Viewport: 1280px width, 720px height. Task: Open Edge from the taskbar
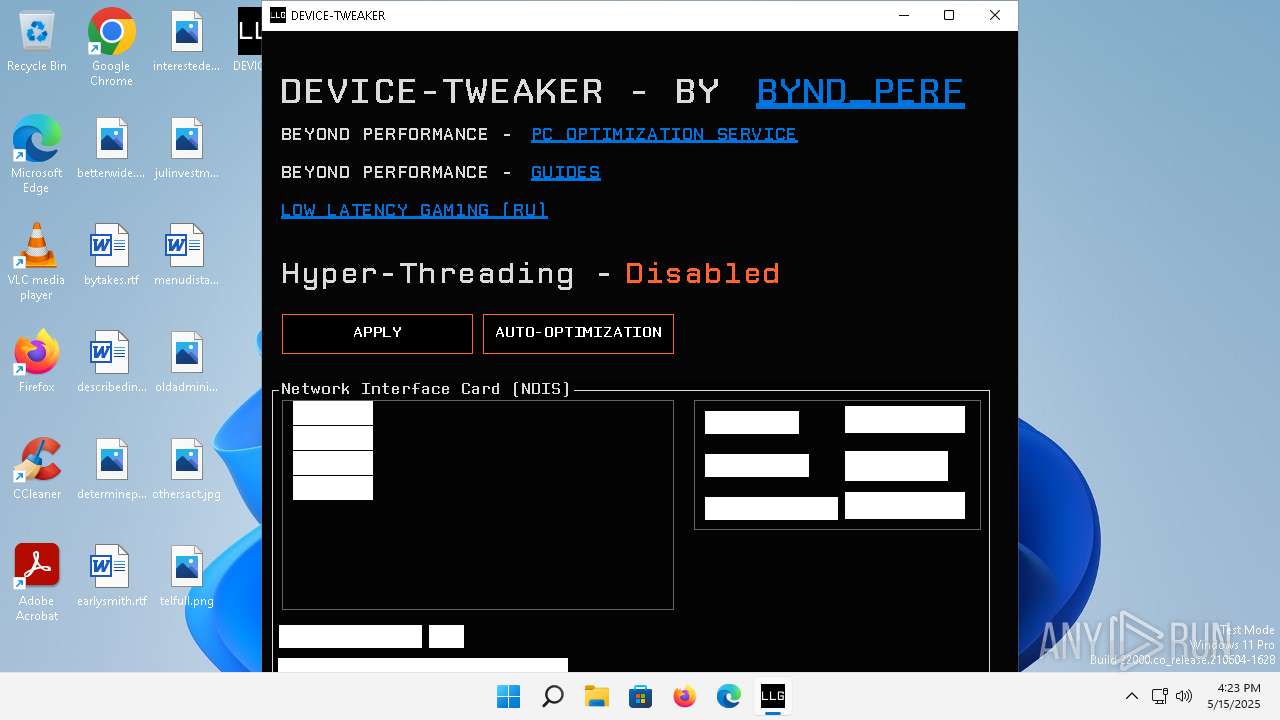click(728, 696)
